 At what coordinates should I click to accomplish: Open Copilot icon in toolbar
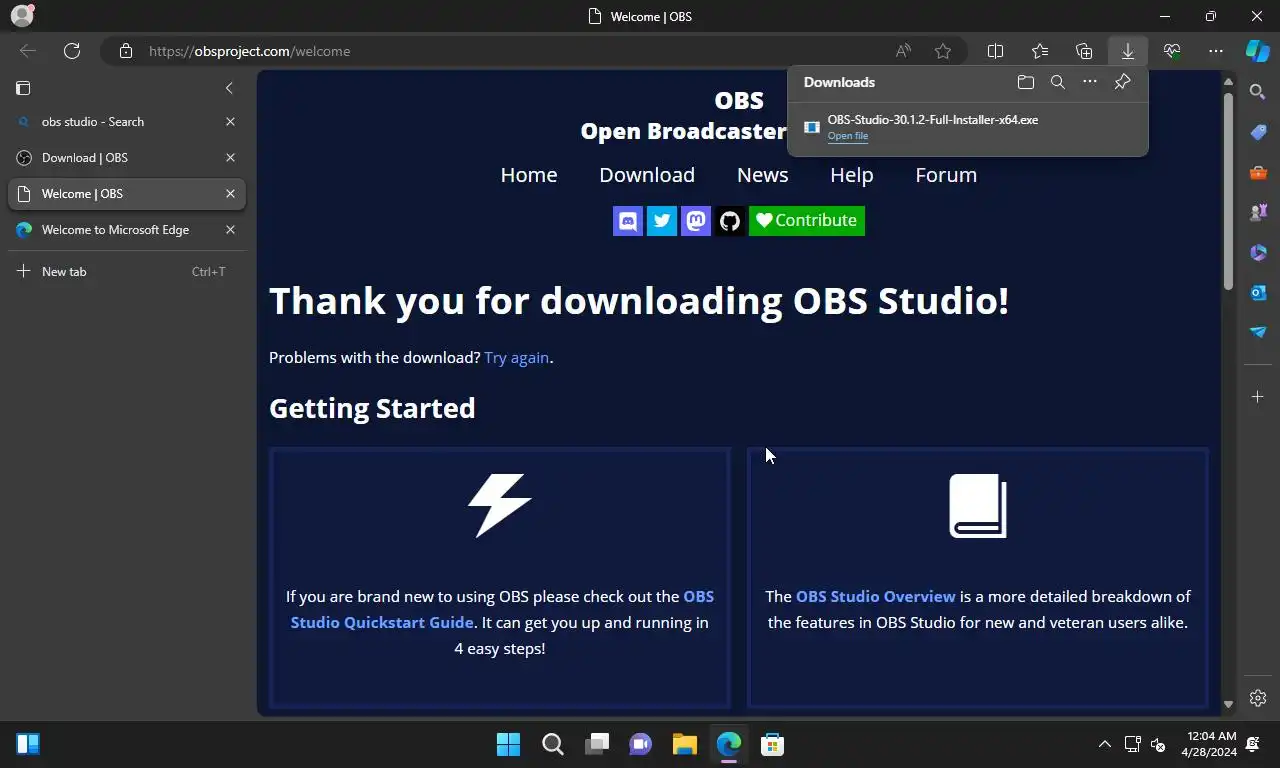(x=1257, y=51)
